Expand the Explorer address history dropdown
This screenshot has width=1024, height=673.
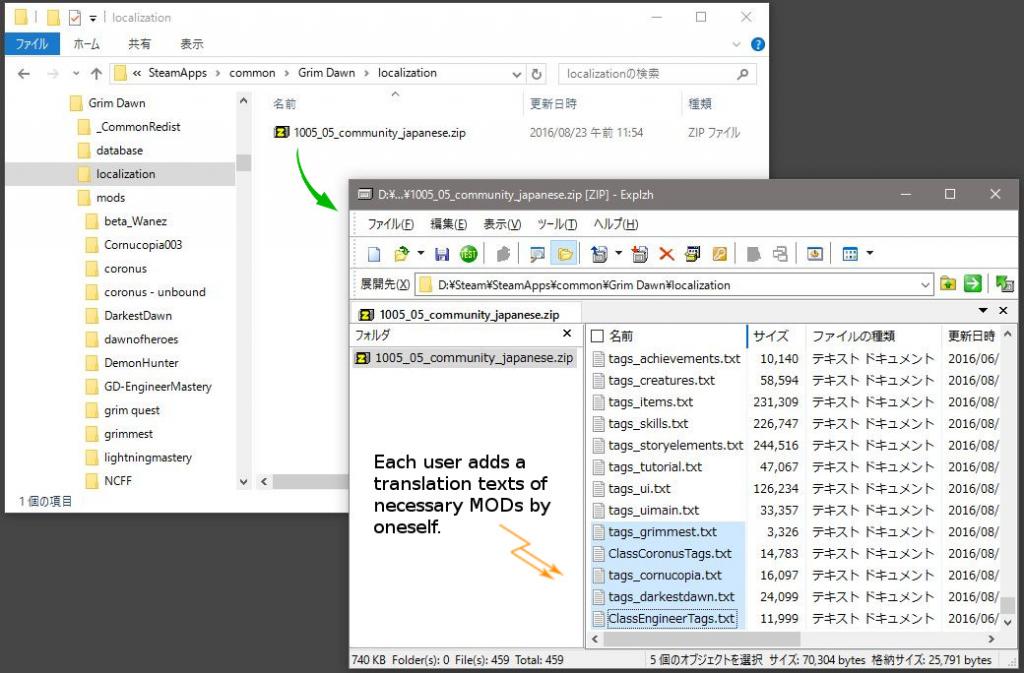[x=516, y=73]
